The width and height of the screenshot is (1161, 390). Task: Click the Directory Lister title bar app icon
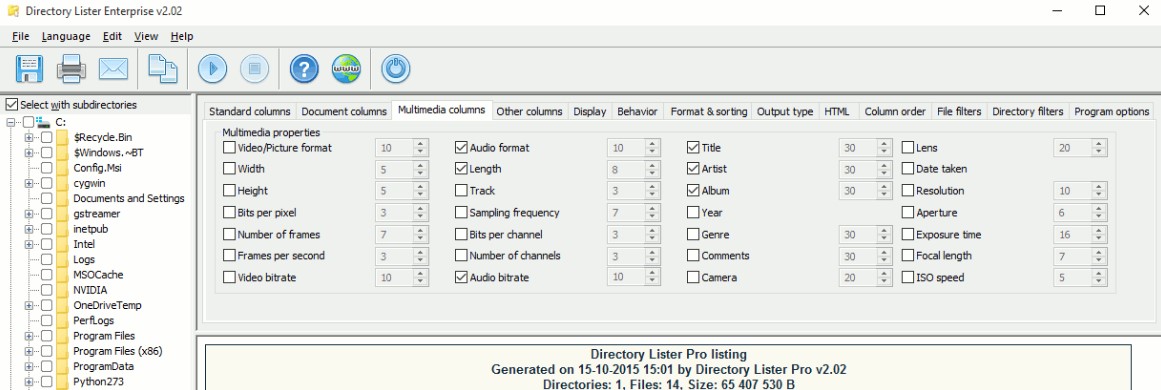pos(13,11)
